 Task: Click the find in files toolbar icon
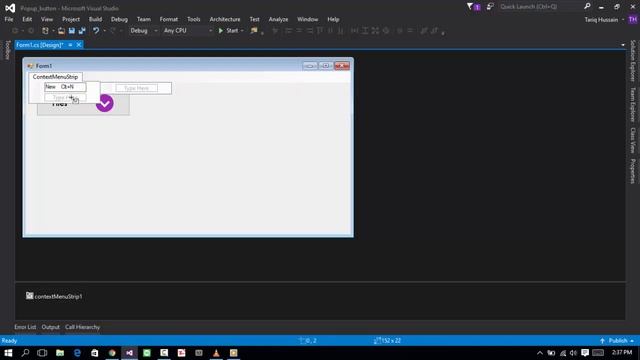point(254,31)
